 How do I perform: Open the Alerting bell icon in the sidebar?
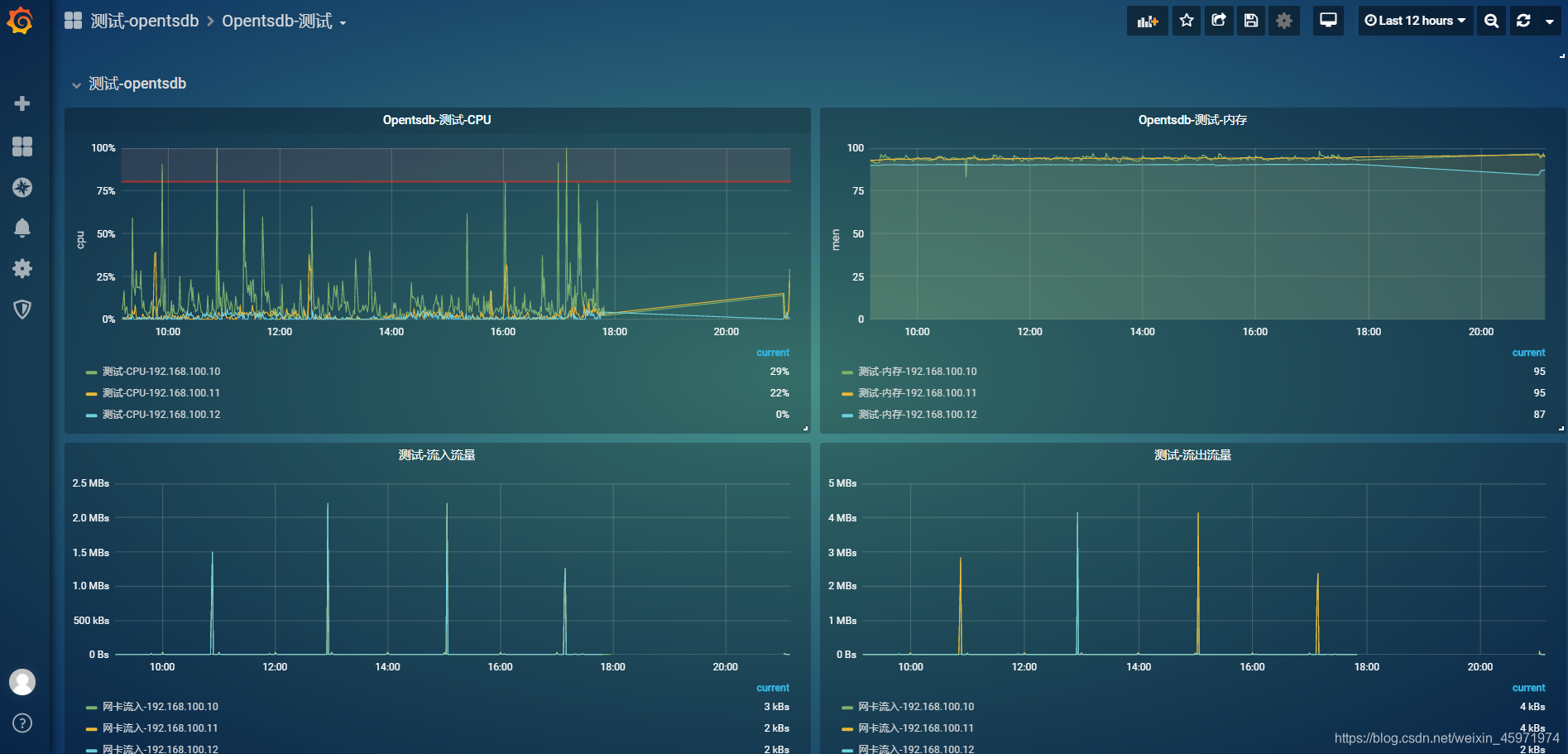tap(22, 228)
